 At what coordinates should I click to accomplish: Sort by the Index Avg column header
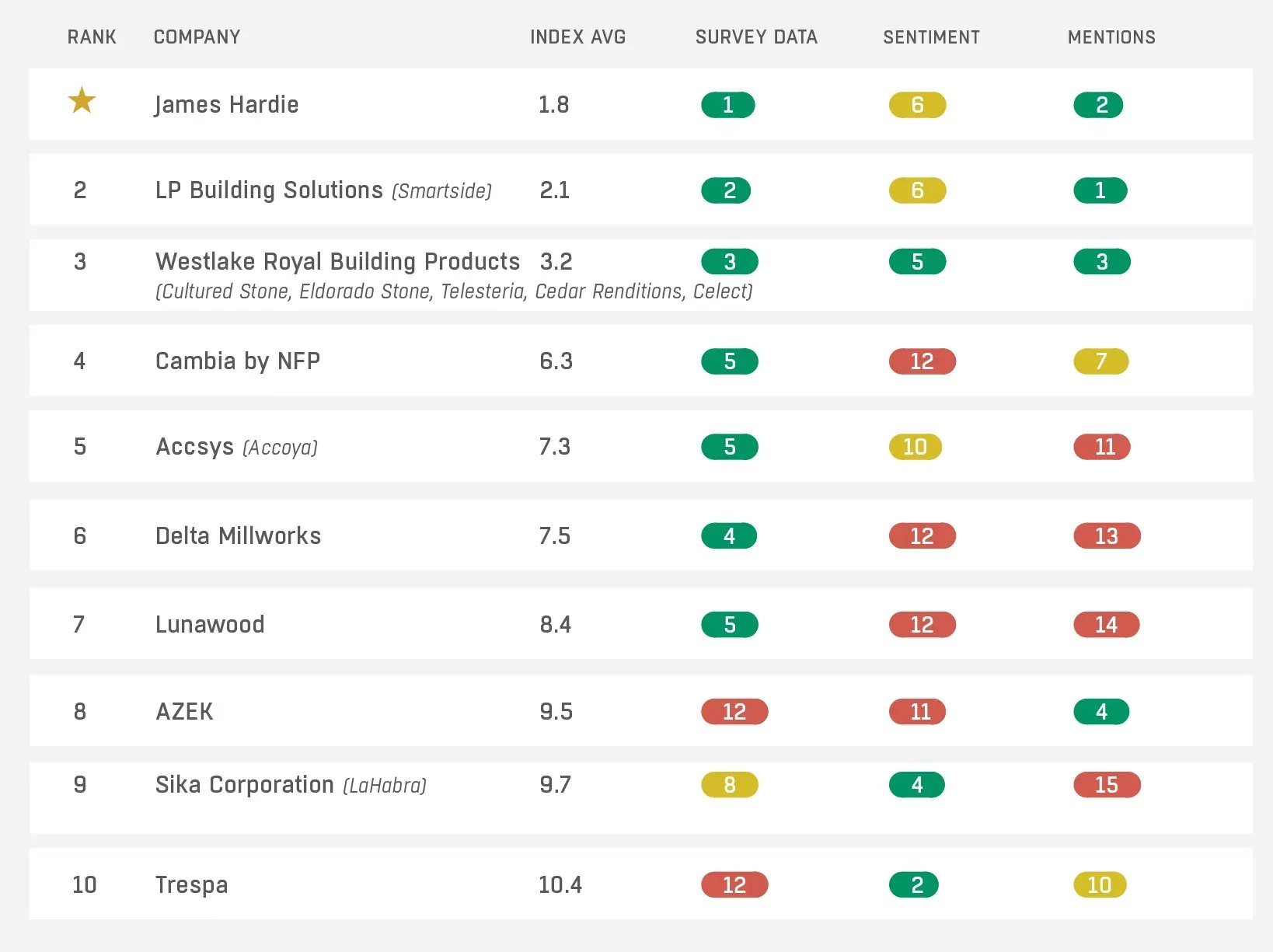[577, 37]
